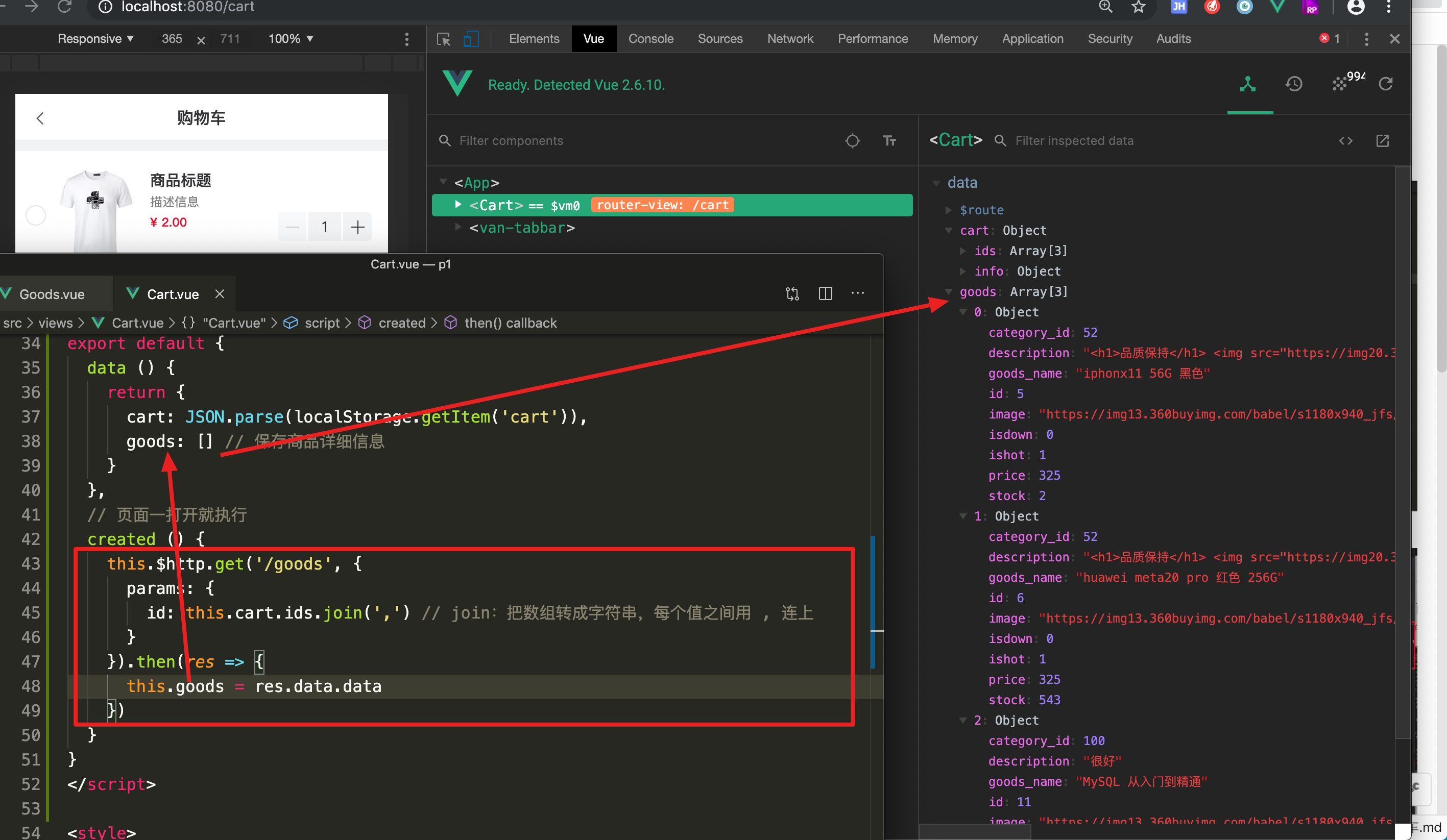Click the browser reload icon
This screenshot has height=840, width=1447.
click(64, 6)
